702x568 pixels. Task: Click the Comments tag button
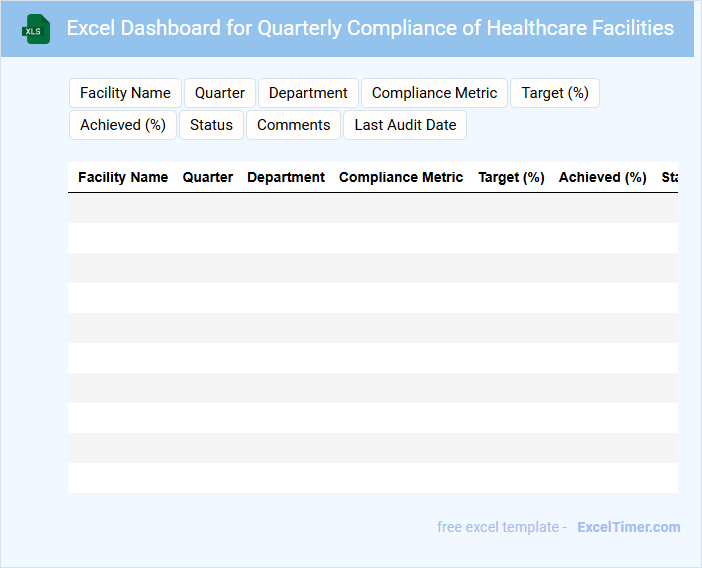293,125
